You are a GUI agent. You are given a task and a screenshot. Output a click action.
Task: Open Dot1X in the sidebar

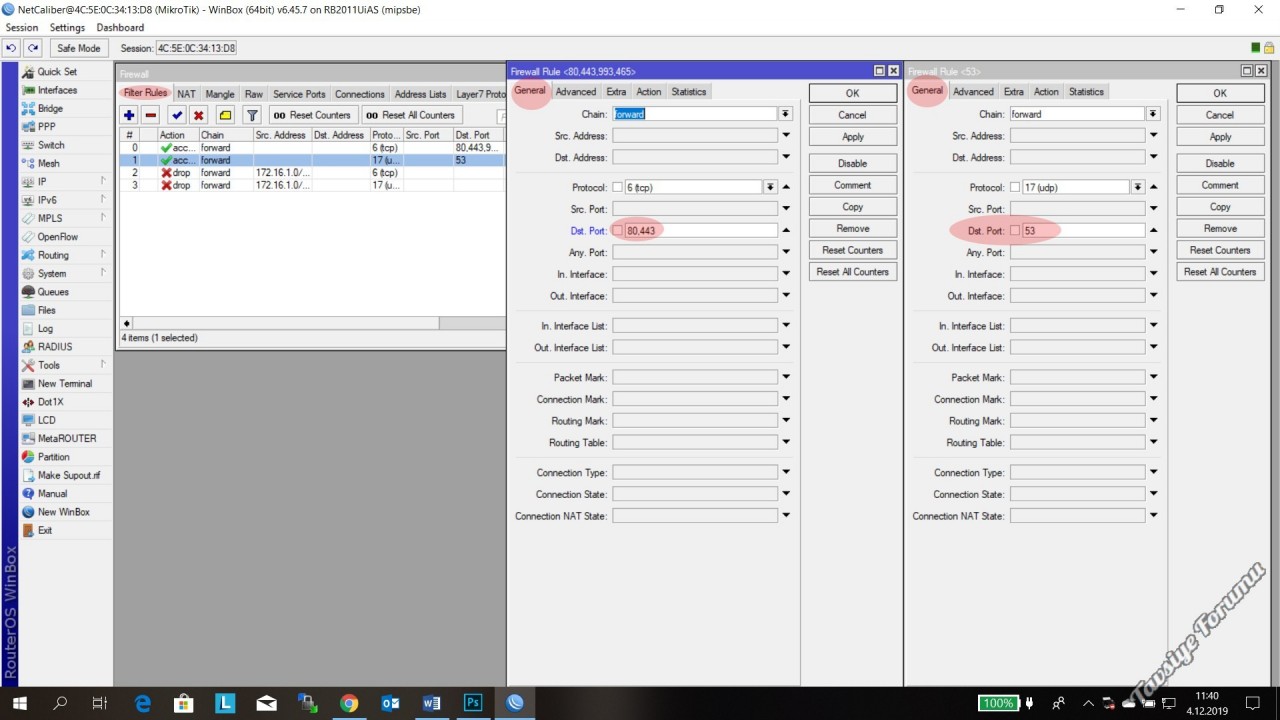52,402
